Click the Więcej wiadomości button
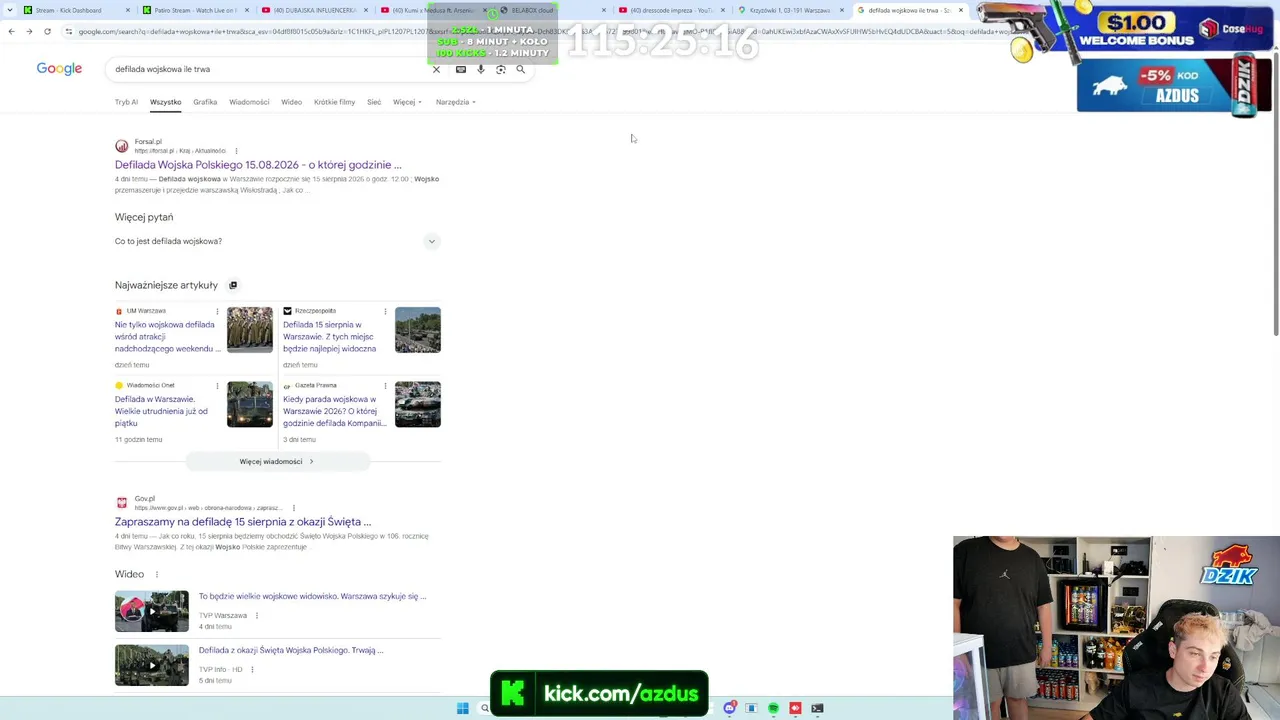The image size is (1280, 720). click(277, 462)
